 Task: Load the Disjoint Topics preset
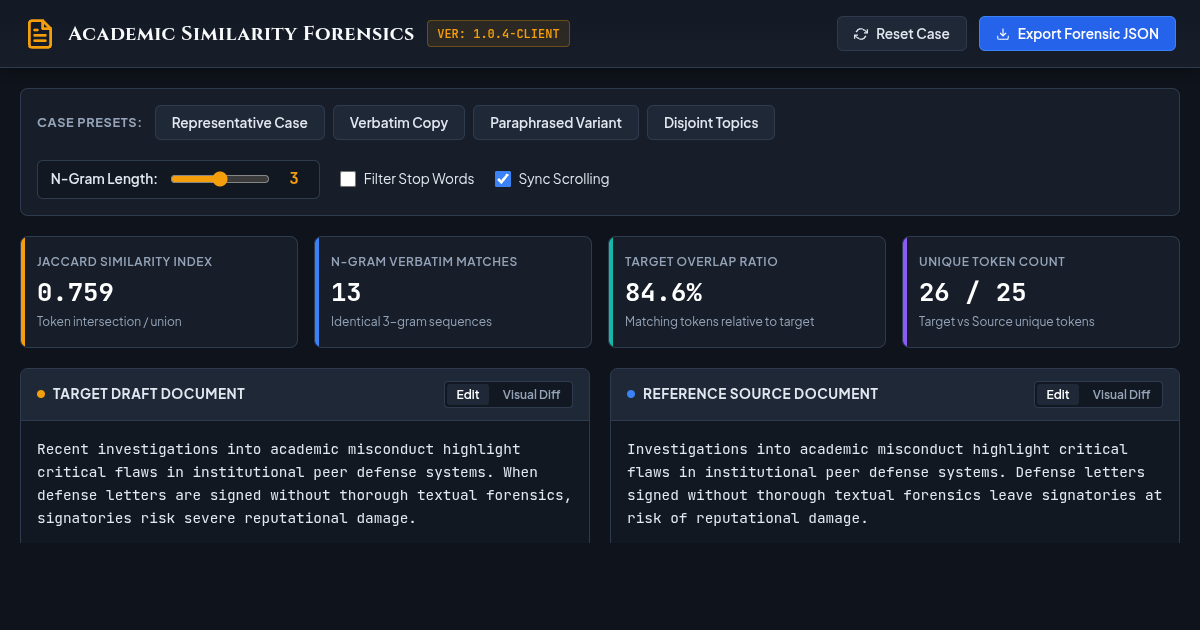click(x=711, y=123)
